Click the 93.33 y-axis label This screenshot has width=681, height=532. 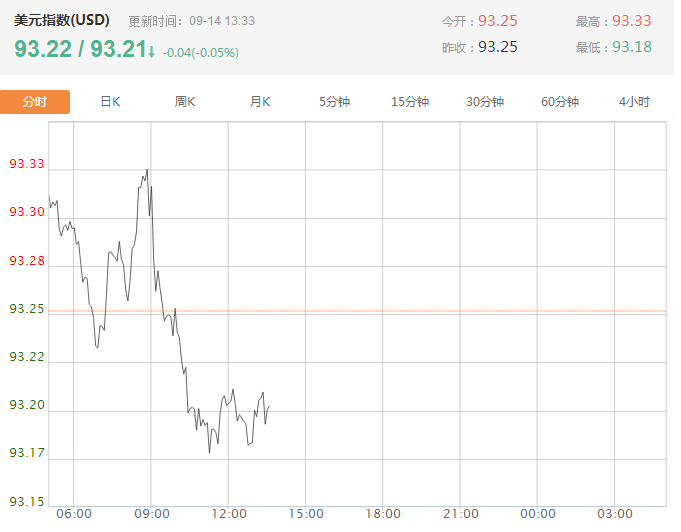click(x=27, y=164)
